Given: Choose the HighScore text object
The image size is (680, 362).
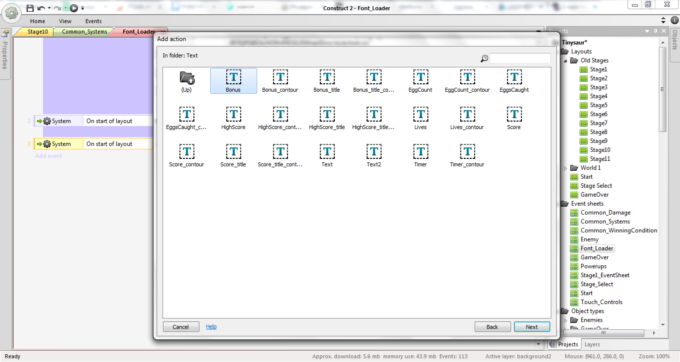Looking at the screenshot, I should (233, 118).
